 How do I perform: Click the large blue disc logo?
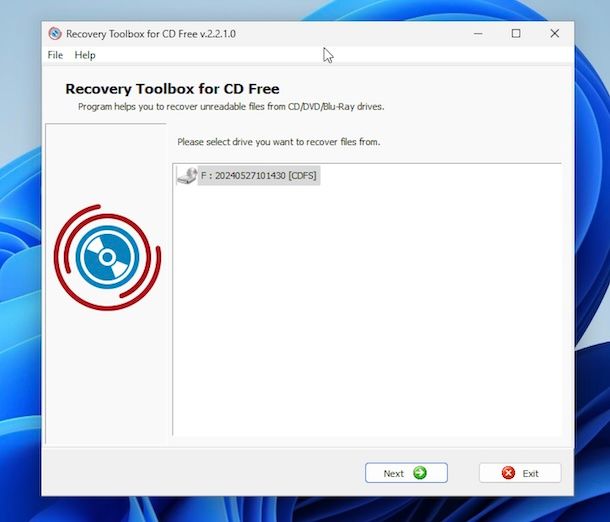pyautogui.click(x=107, y=257)
